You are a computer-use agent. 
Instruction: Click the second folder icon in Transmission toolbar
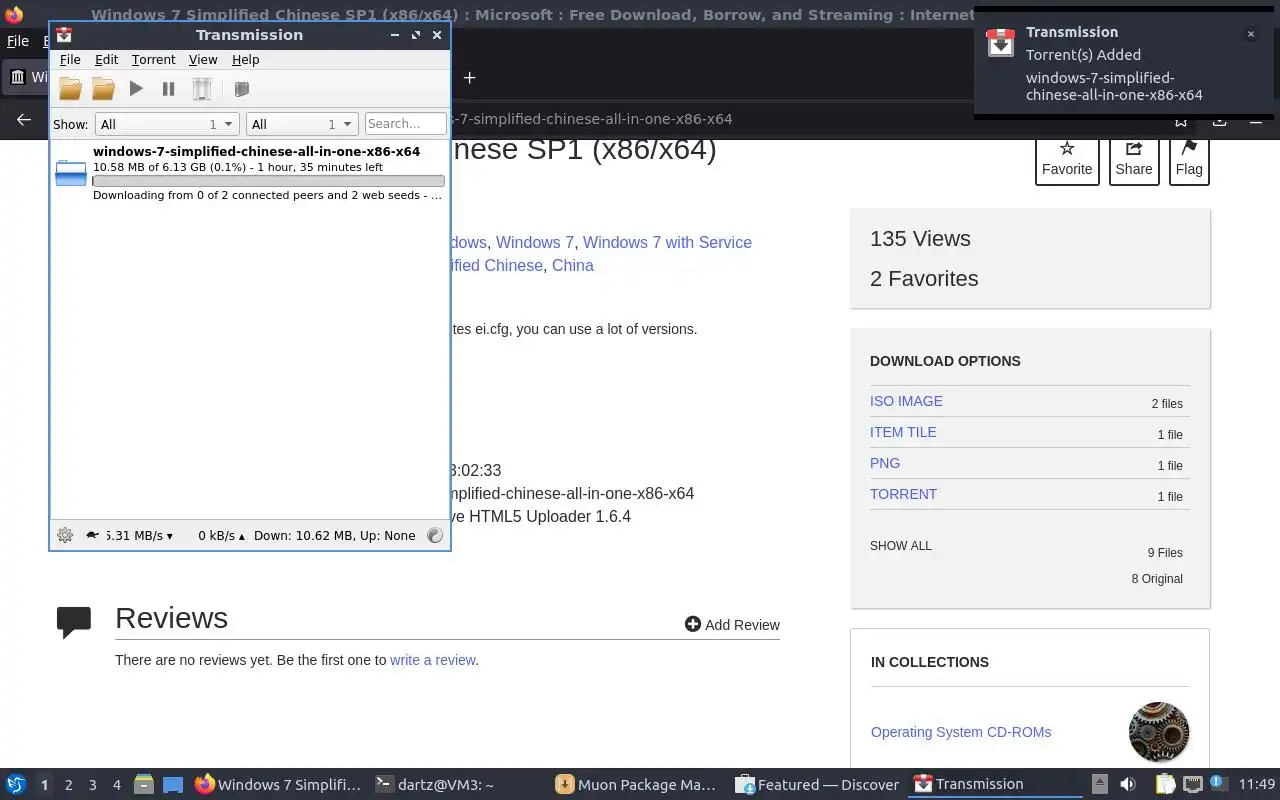(103, 89)
